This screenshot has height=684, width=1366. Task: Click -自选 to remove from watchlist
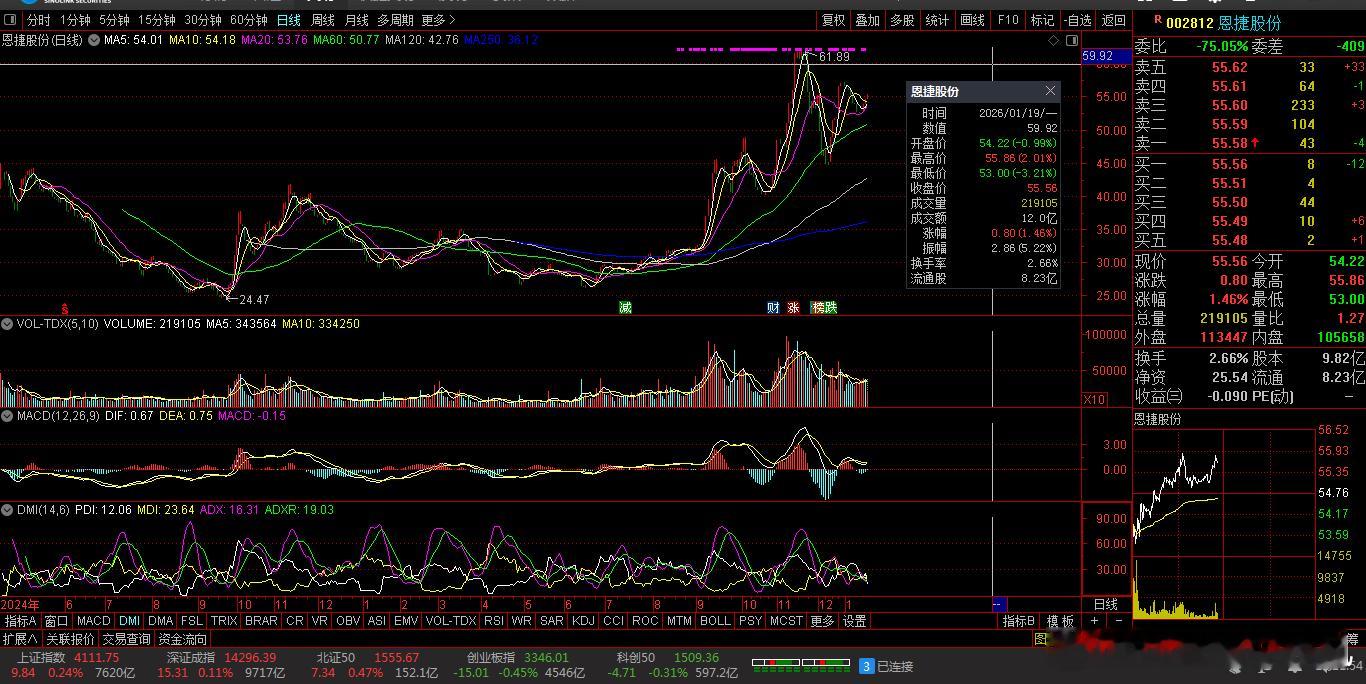pos(1077,20)
